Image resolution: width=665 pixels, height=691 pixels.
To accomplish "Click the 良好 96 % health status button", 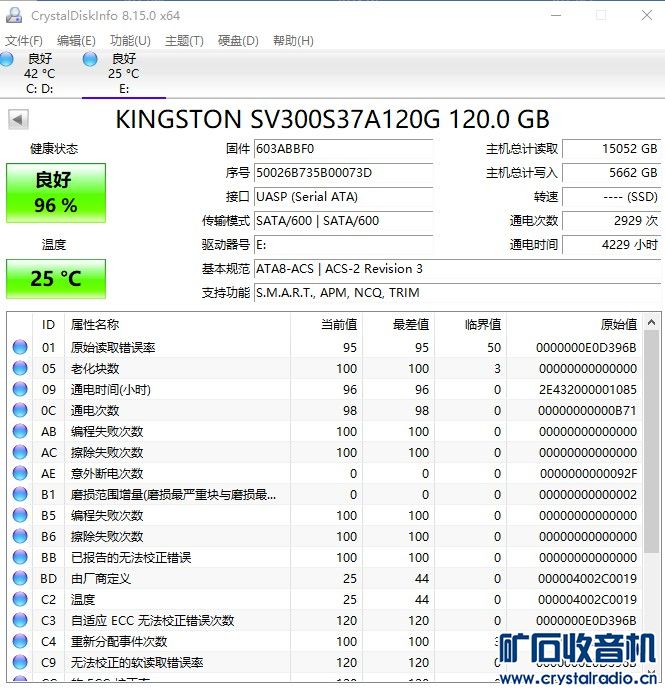I will click(x=56, y=193).
